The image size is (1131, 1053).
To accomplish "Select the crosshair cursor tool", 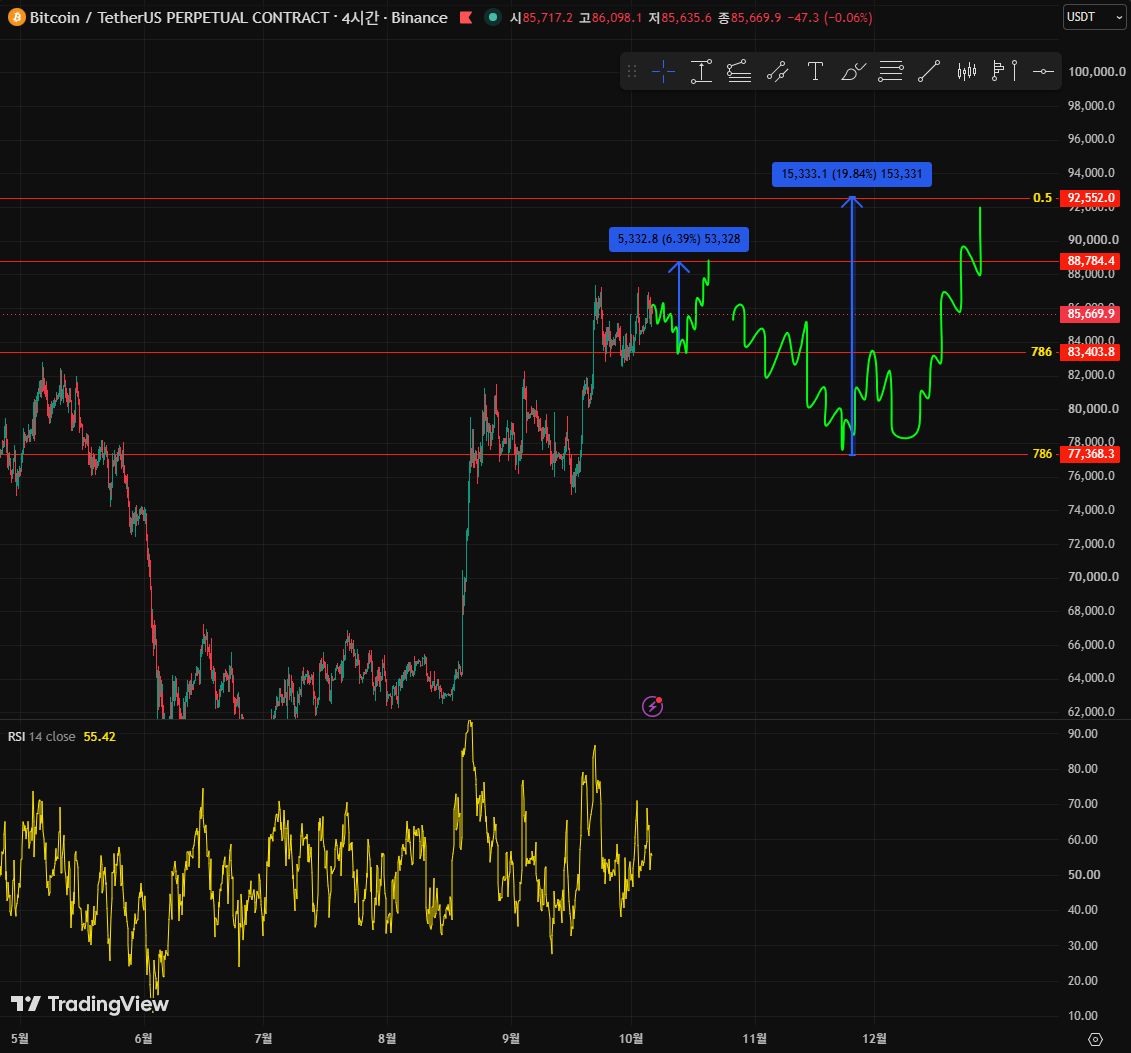I will (663, 71).
